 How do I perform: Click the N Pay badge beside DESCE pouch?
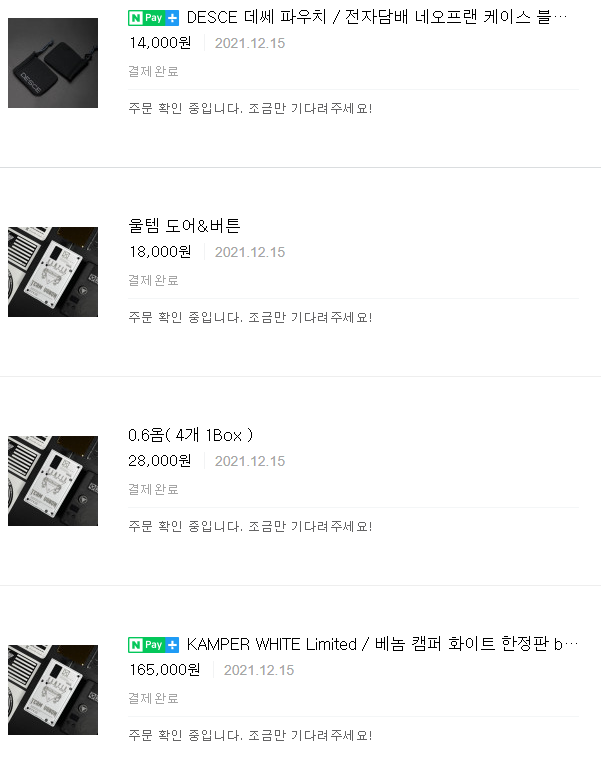(x=153, y=18)
